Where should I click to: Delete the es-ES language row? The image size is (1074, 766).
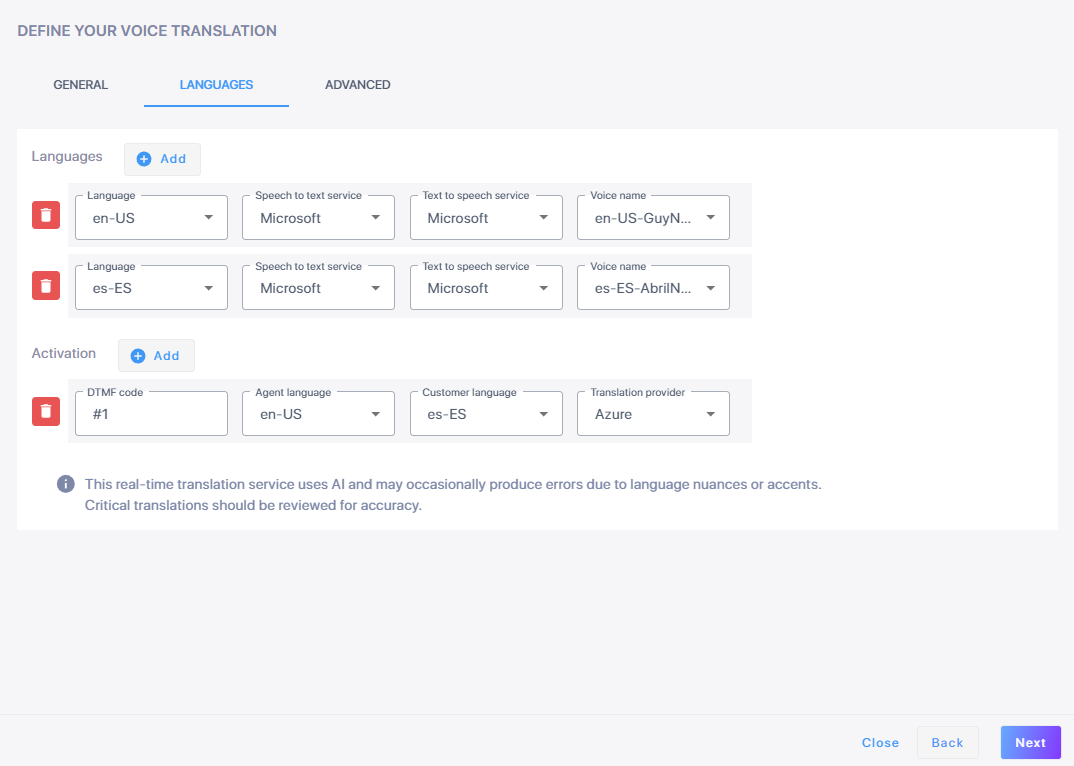46,286
